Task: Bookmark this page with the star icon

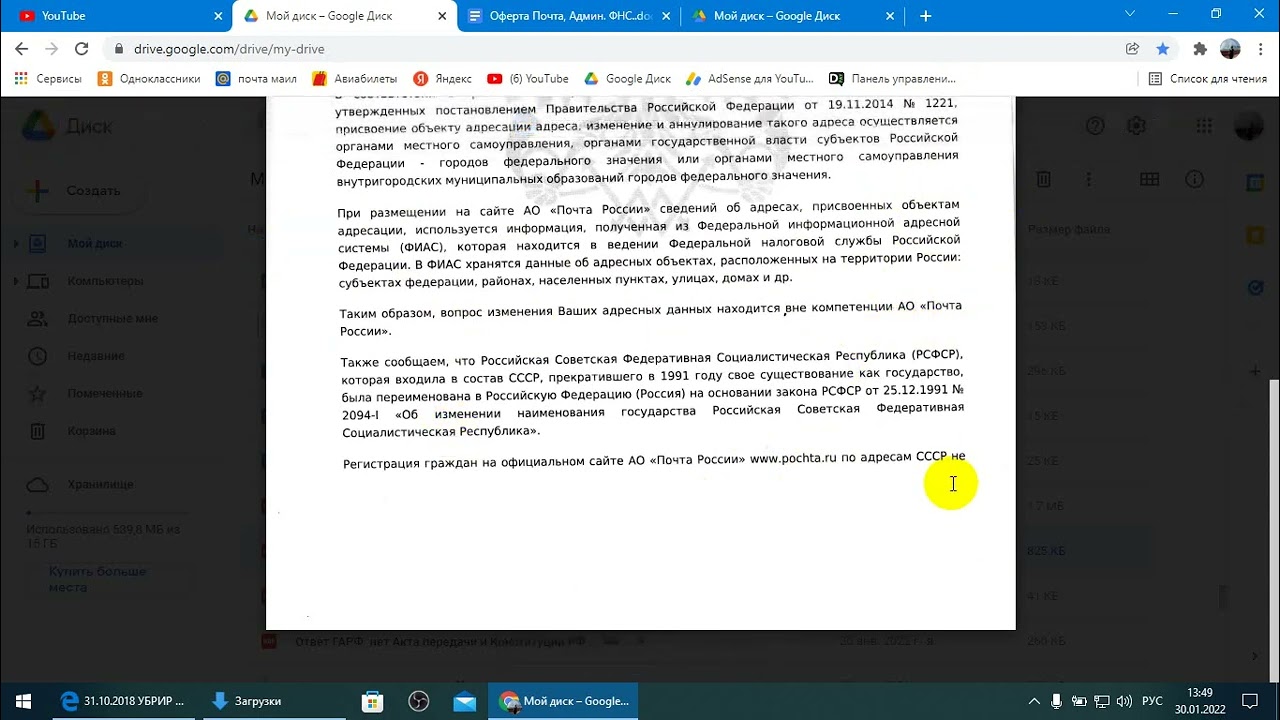Action: pyautogui.click(x=1162, y=49)
